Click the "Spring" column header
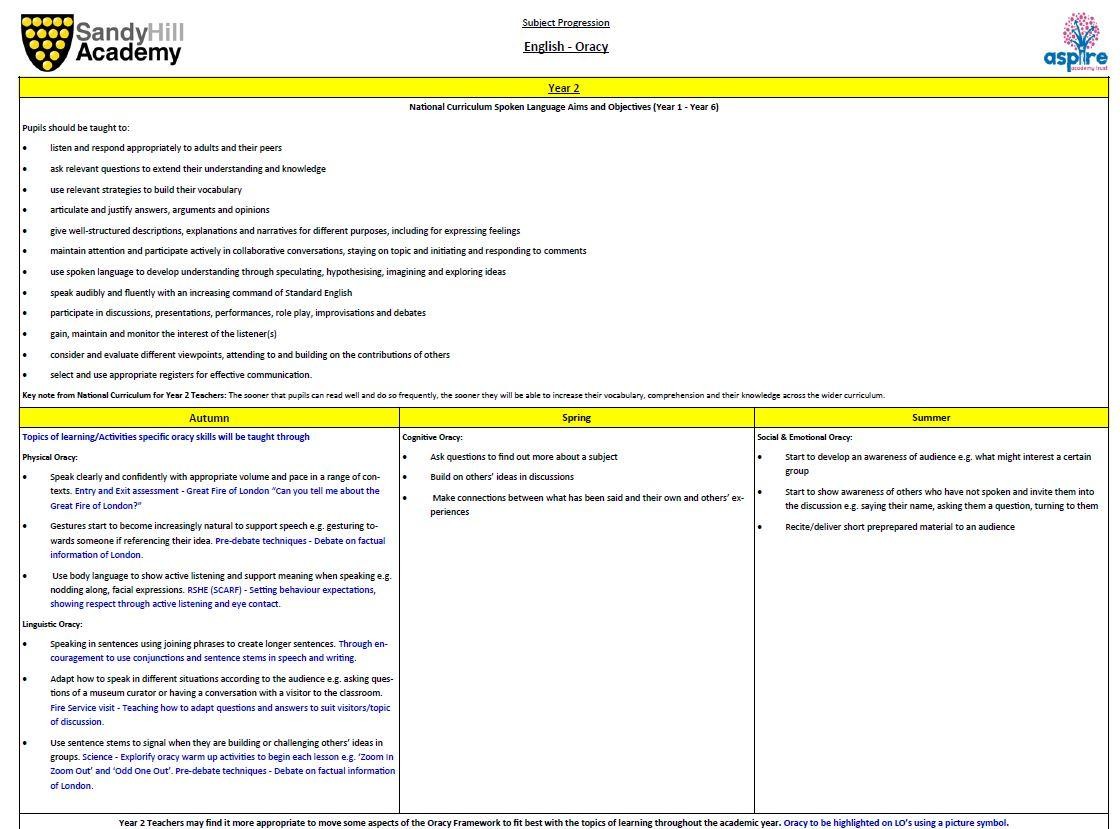The width and height of the screenshot is (1120, 829). tap(576, 418)
